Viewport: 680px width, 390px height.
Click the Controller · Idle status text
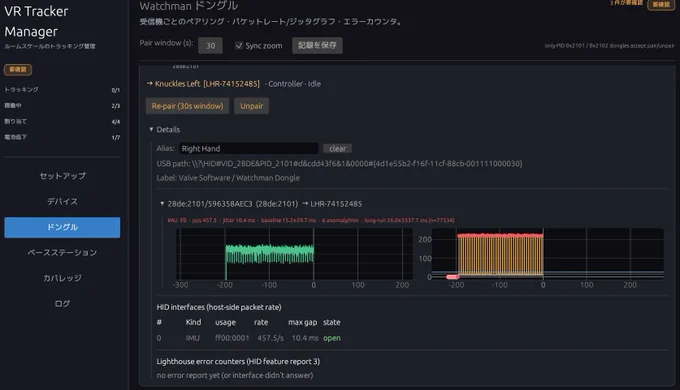[294, 84]
